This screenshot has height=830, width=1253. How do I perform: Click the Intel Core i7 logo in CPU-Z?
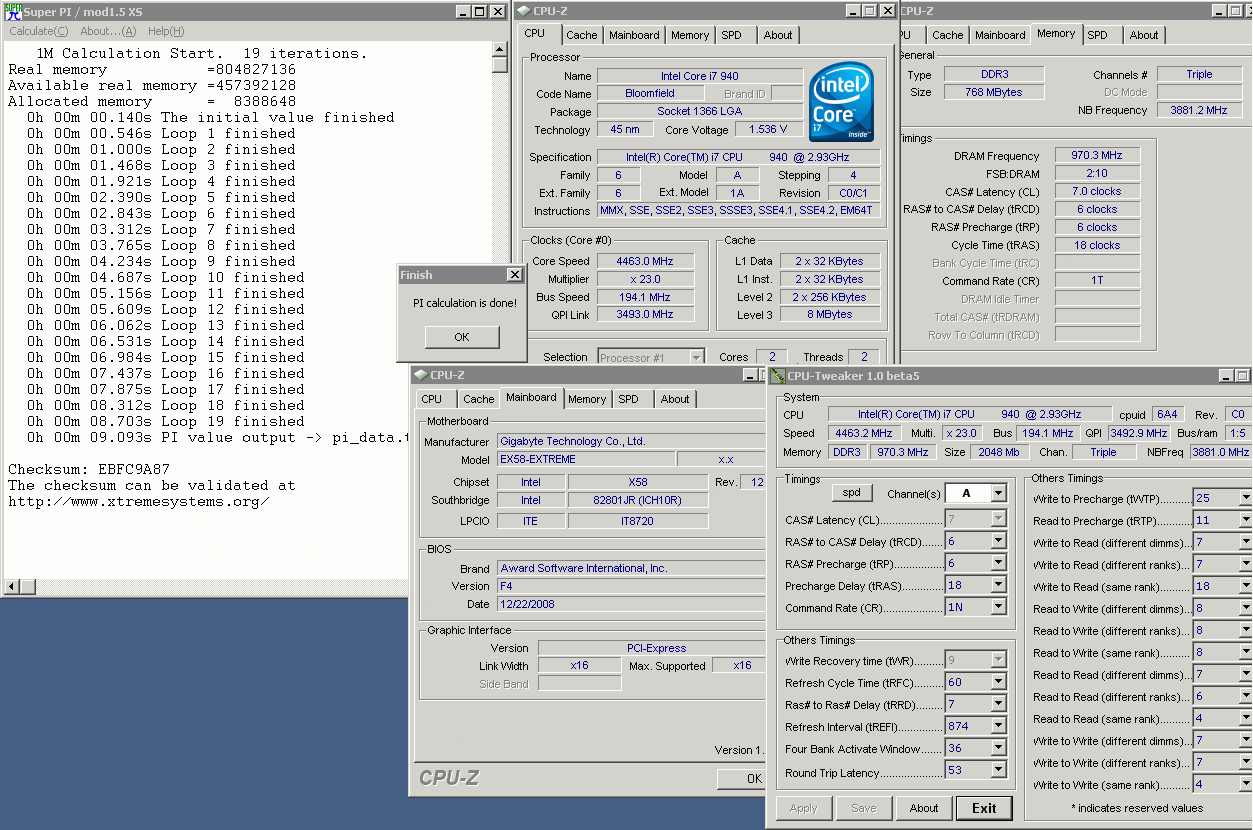(841, 102)
